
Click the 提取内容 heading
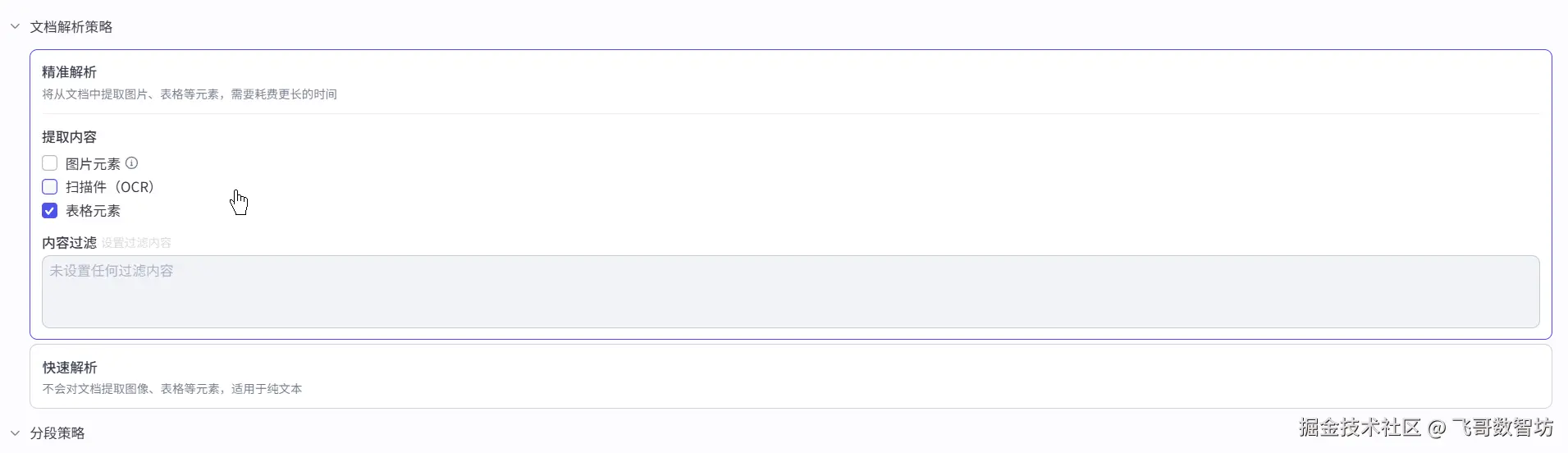click(x=70, y=137)
